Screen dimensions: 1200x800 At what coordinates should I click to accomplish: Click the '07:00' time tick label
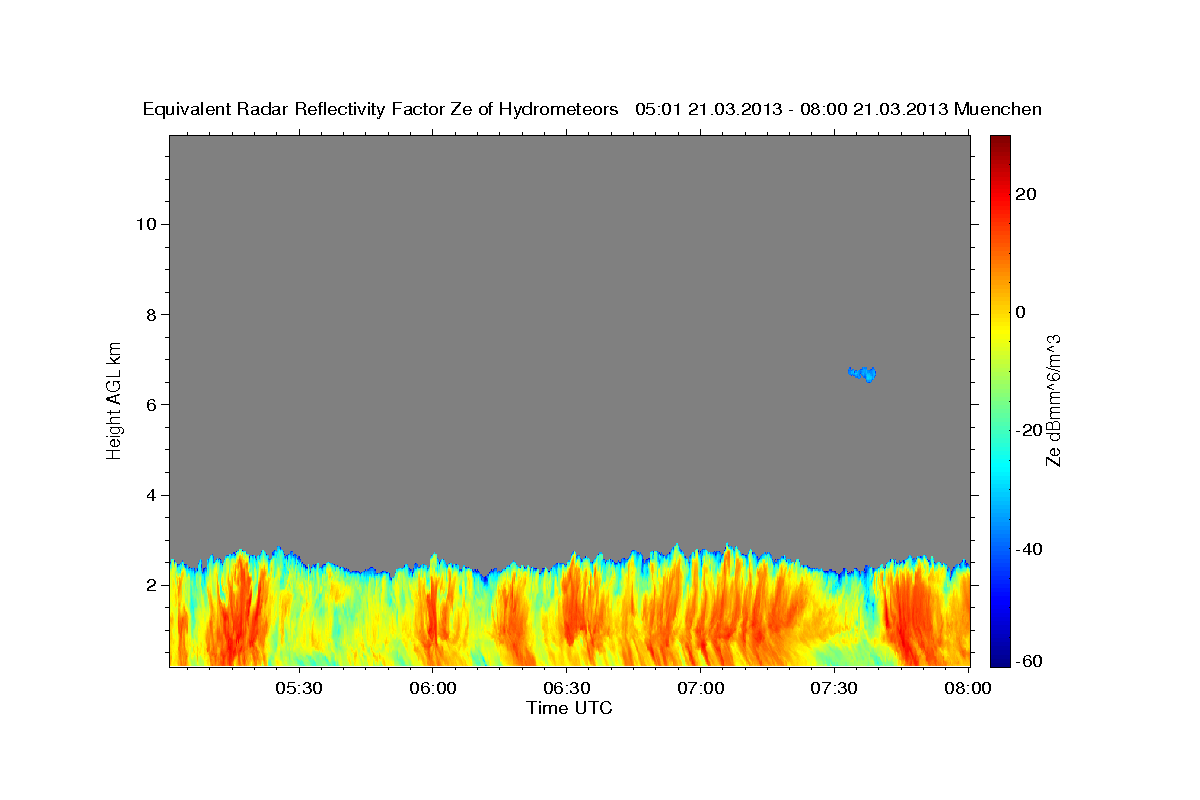point(701,689)
